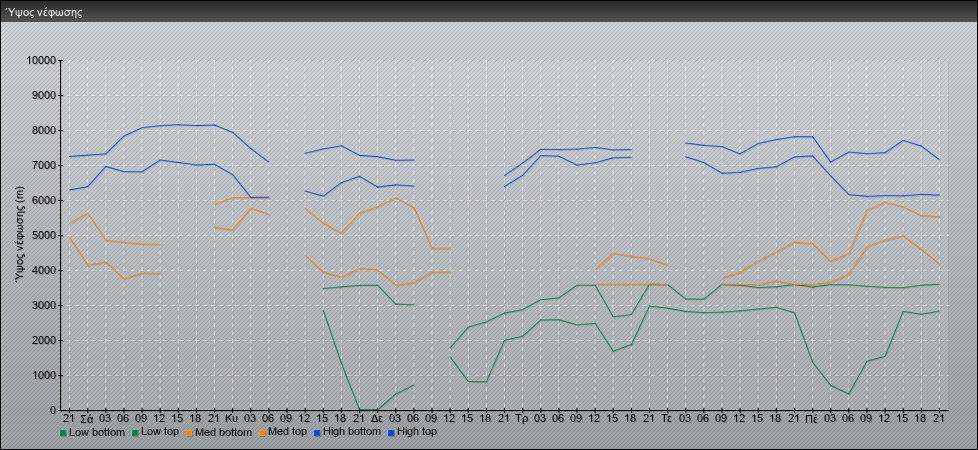Click the 7000 value on the vertical axis
Image resolution: width=978 pixels, height=450 pixels.
(x=44, y=165)
